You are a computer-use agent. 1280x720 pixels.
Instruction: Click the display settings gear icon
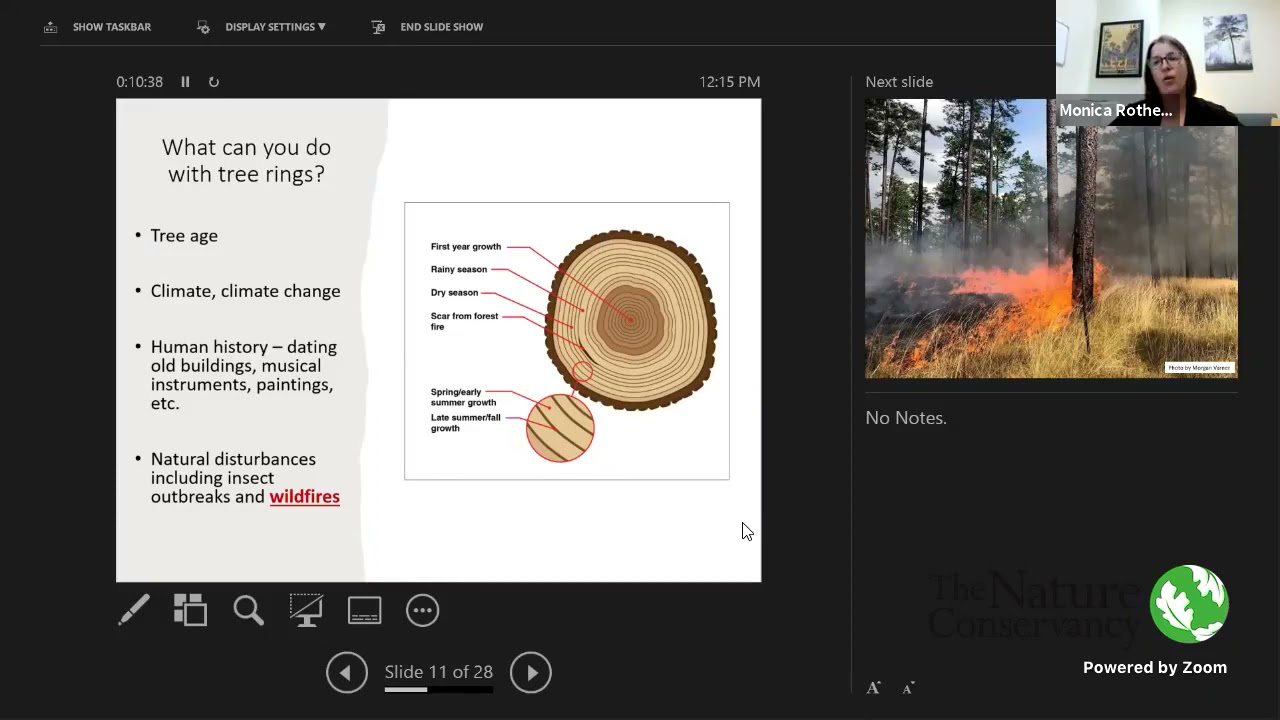[203, 27]
